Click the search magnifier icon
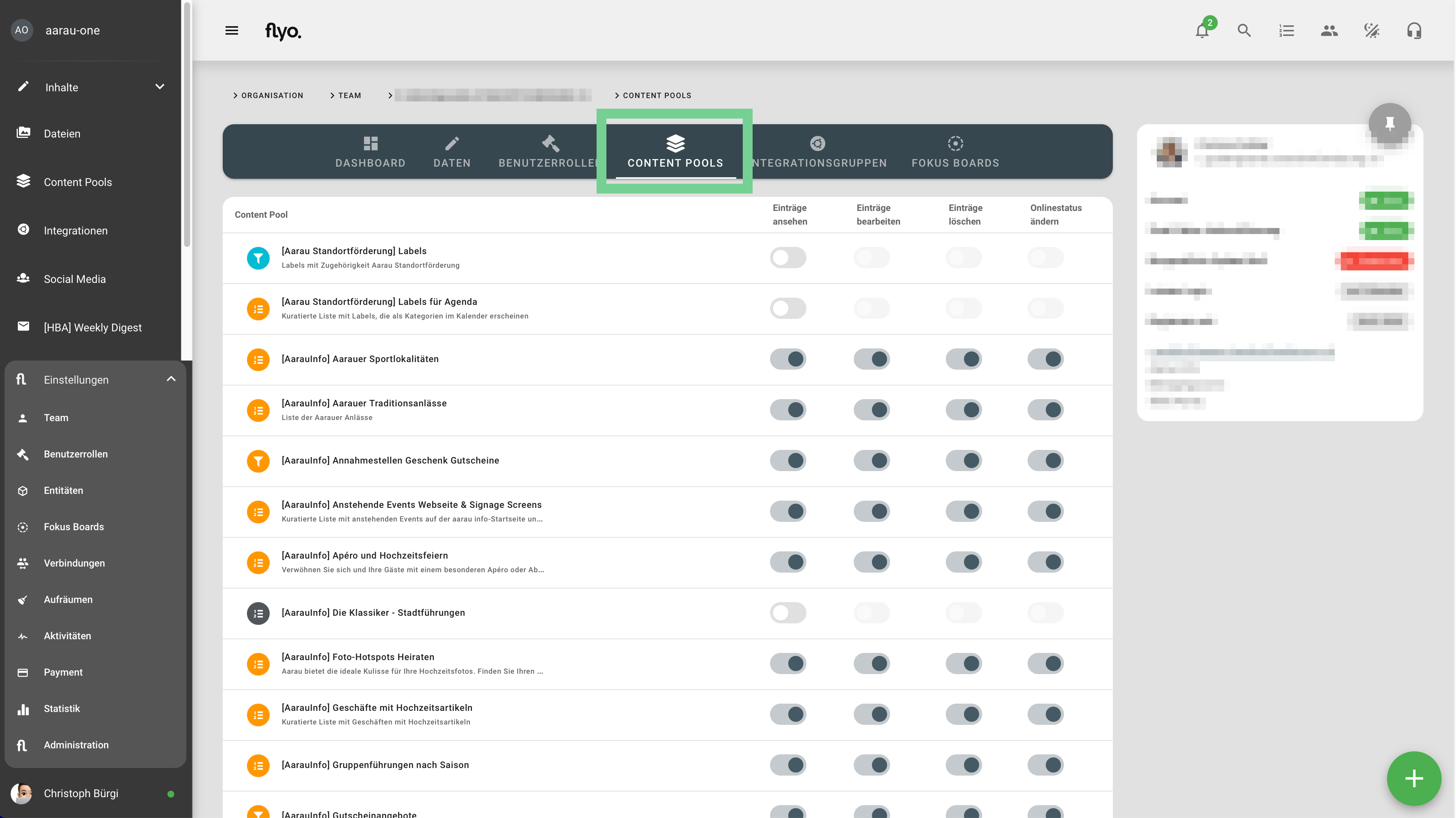 tap(1244, 31)
